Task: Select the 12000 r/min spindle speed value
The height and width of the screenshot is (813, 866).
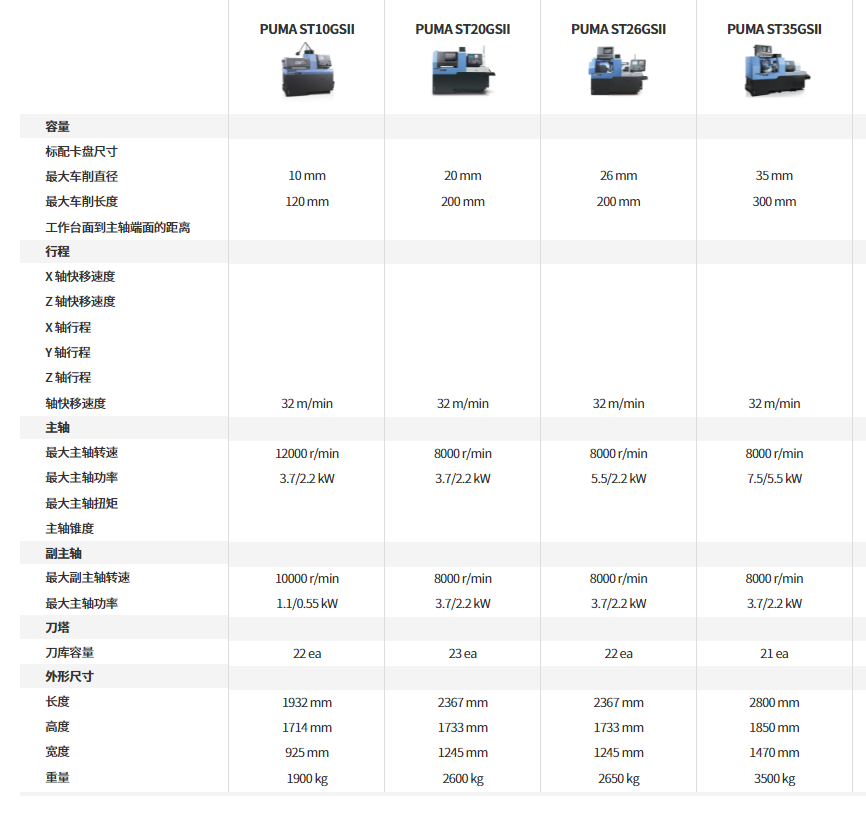Action: click(x=307, y=453)
